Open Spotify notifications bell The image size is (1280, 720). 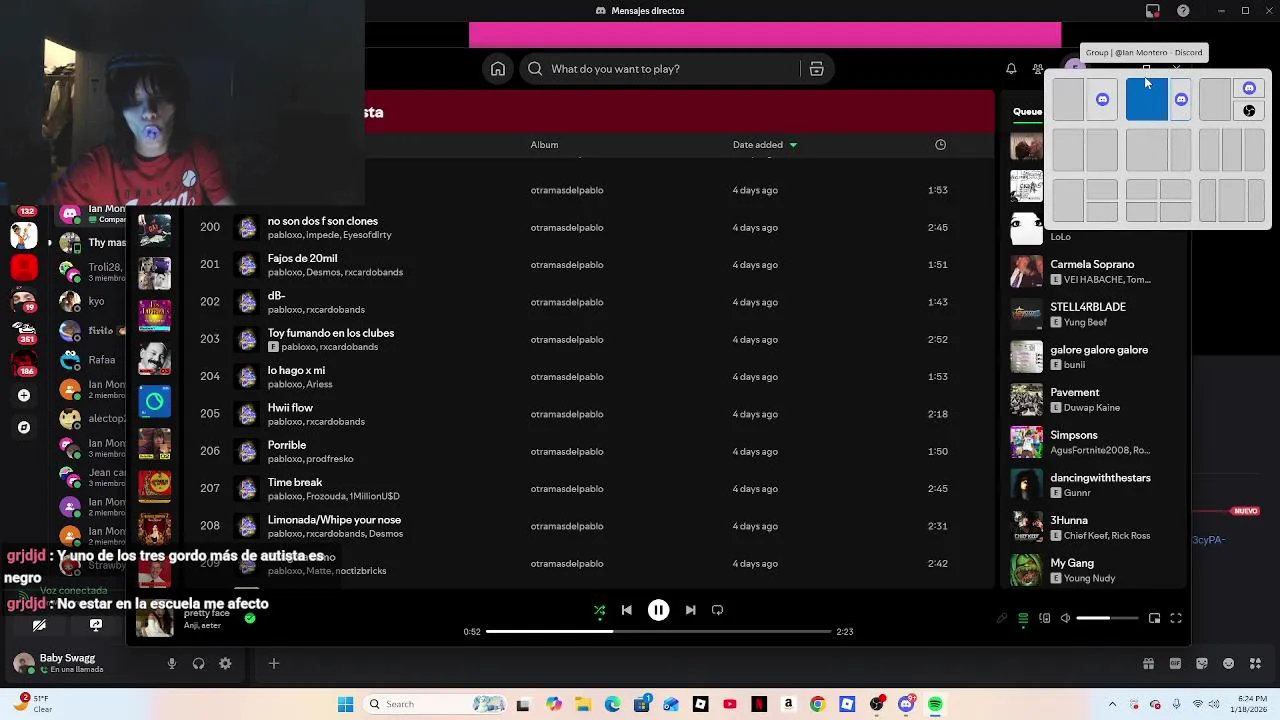pyautogui.click(x=1011, y=69)
